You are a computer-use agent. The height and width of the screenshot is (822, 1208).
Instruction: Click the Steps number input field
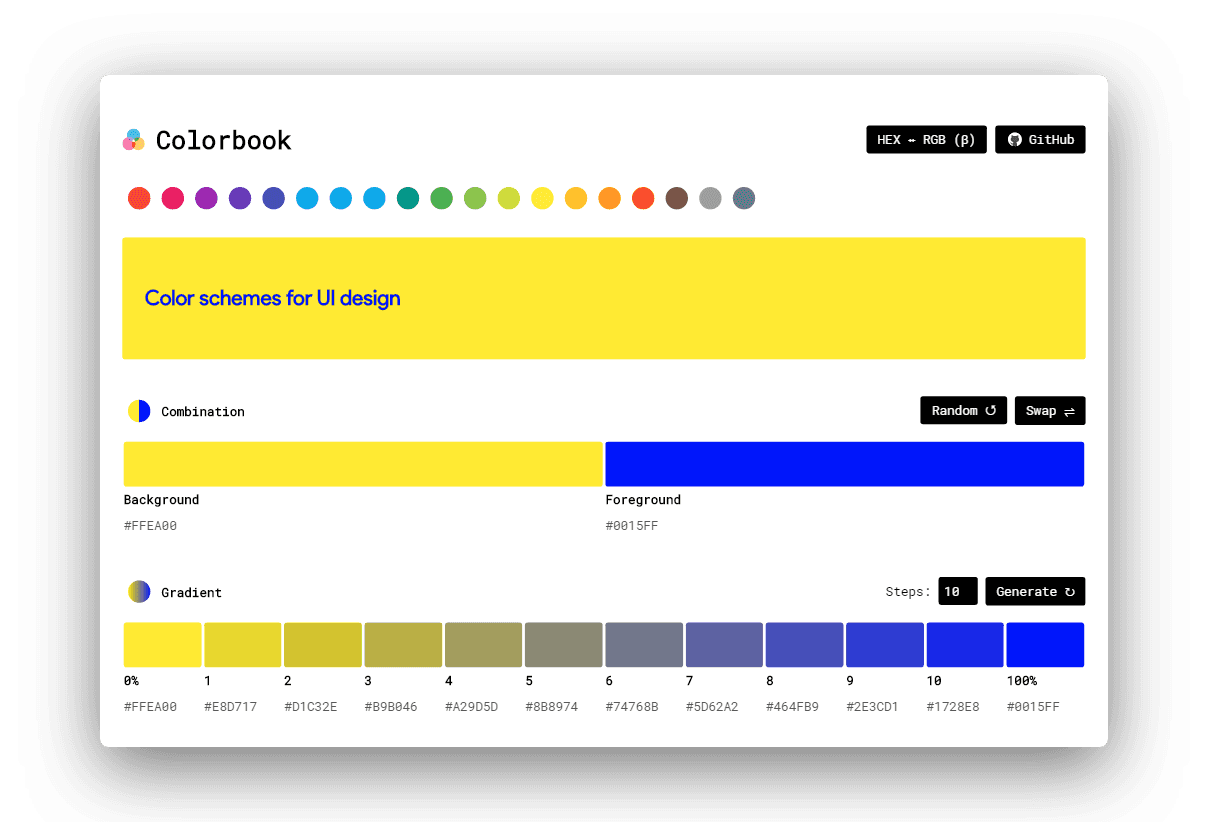point(957,592)
